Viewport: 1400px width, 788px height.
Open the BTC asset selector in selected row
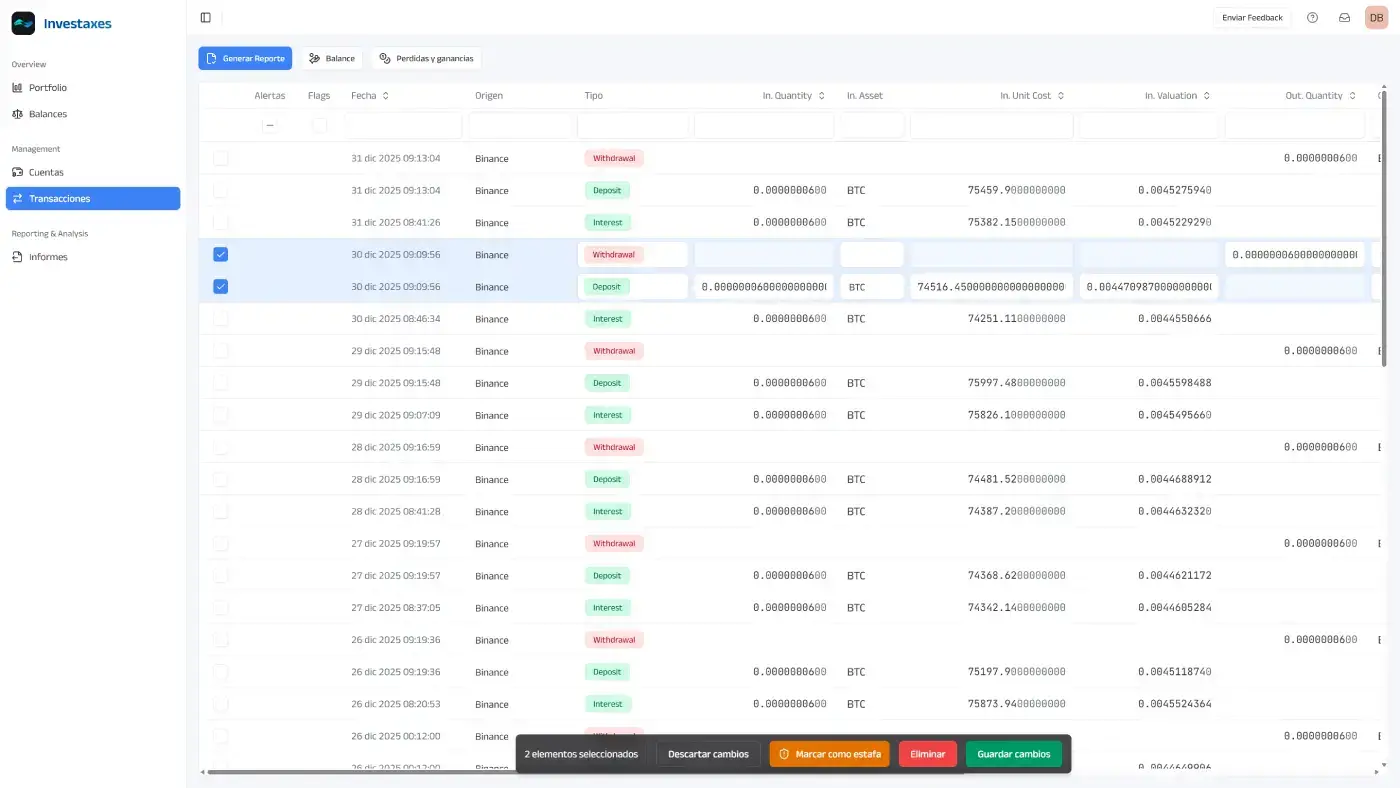tap(872, 286)
